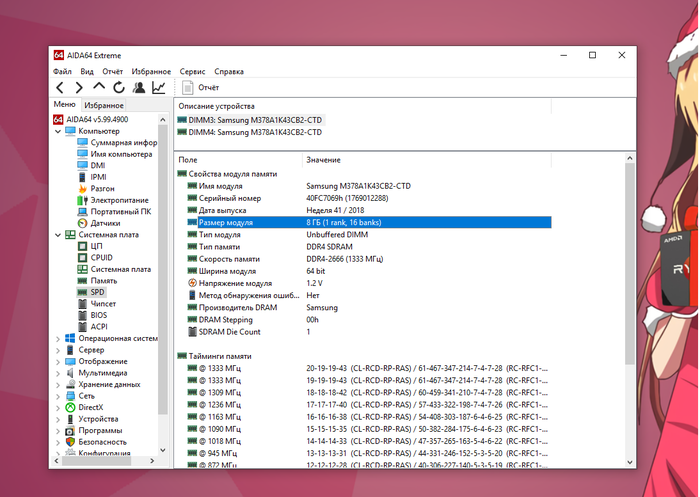The width and height of the screenshot is (700, 497).
Task: Expand the Мультимедиа tree node
Action: (x=57, y=373)
